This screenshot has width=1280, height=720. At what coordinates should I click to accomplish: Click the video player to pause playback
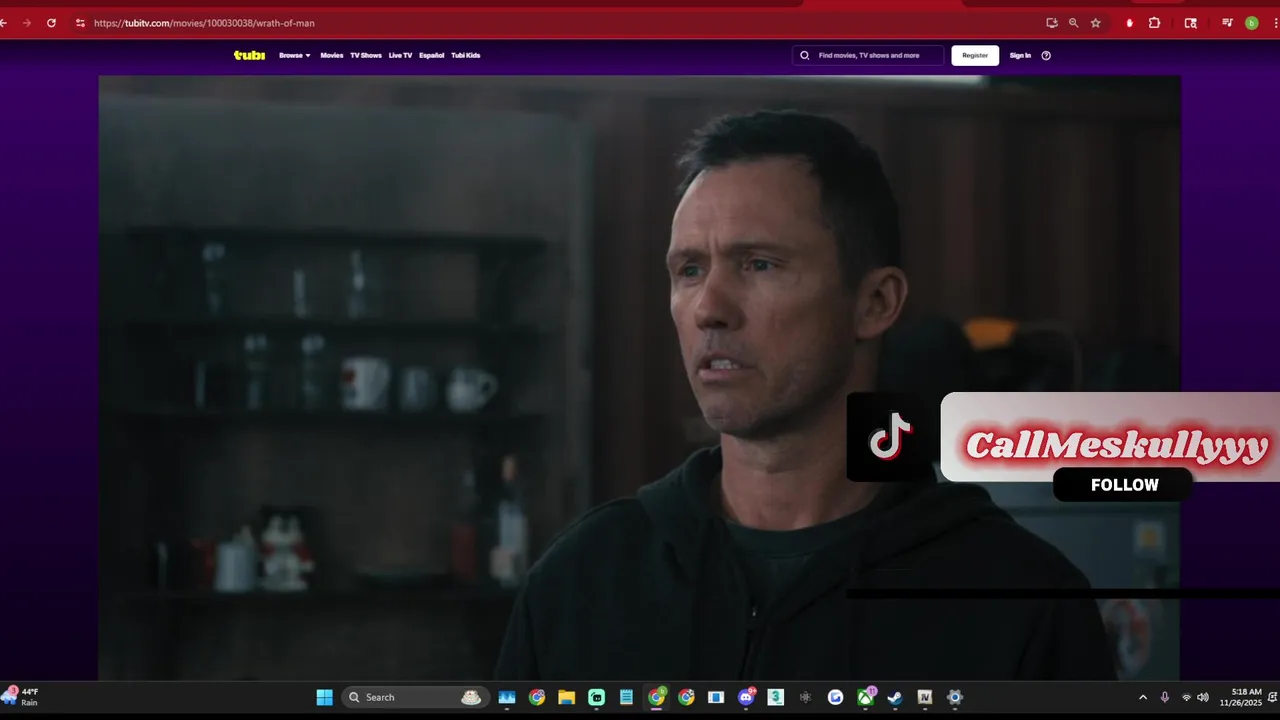(x=640, y=378)
